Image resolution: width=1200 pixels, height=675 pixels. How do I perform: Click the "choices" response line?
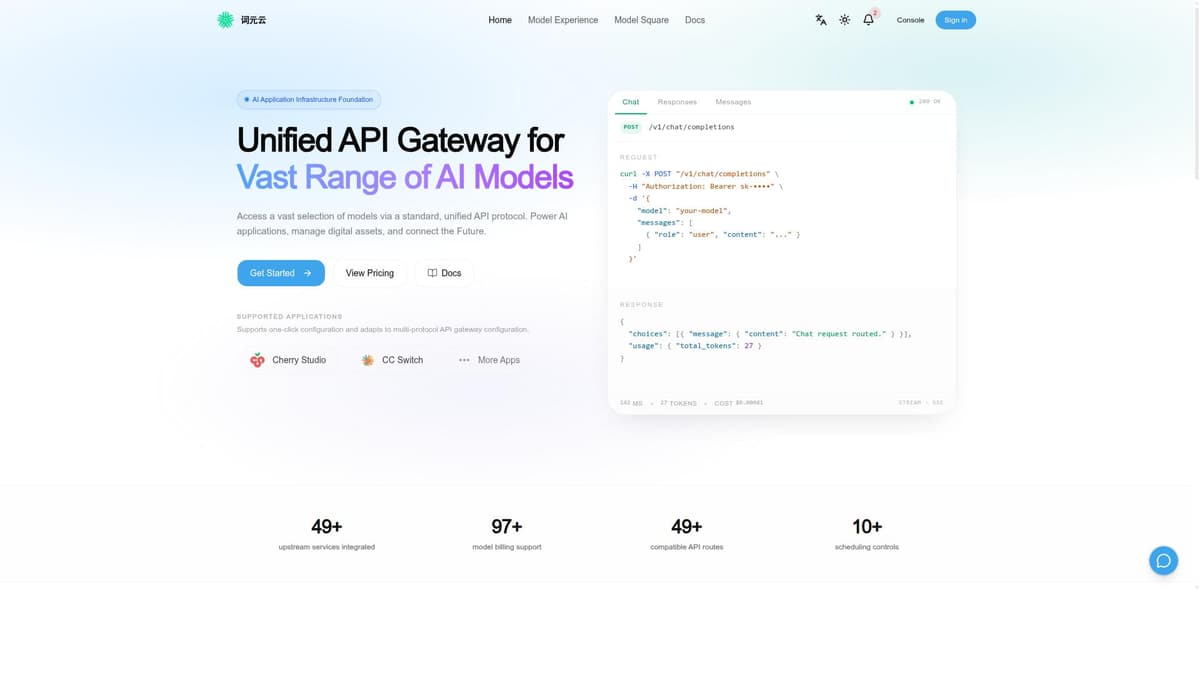(770, 333)
